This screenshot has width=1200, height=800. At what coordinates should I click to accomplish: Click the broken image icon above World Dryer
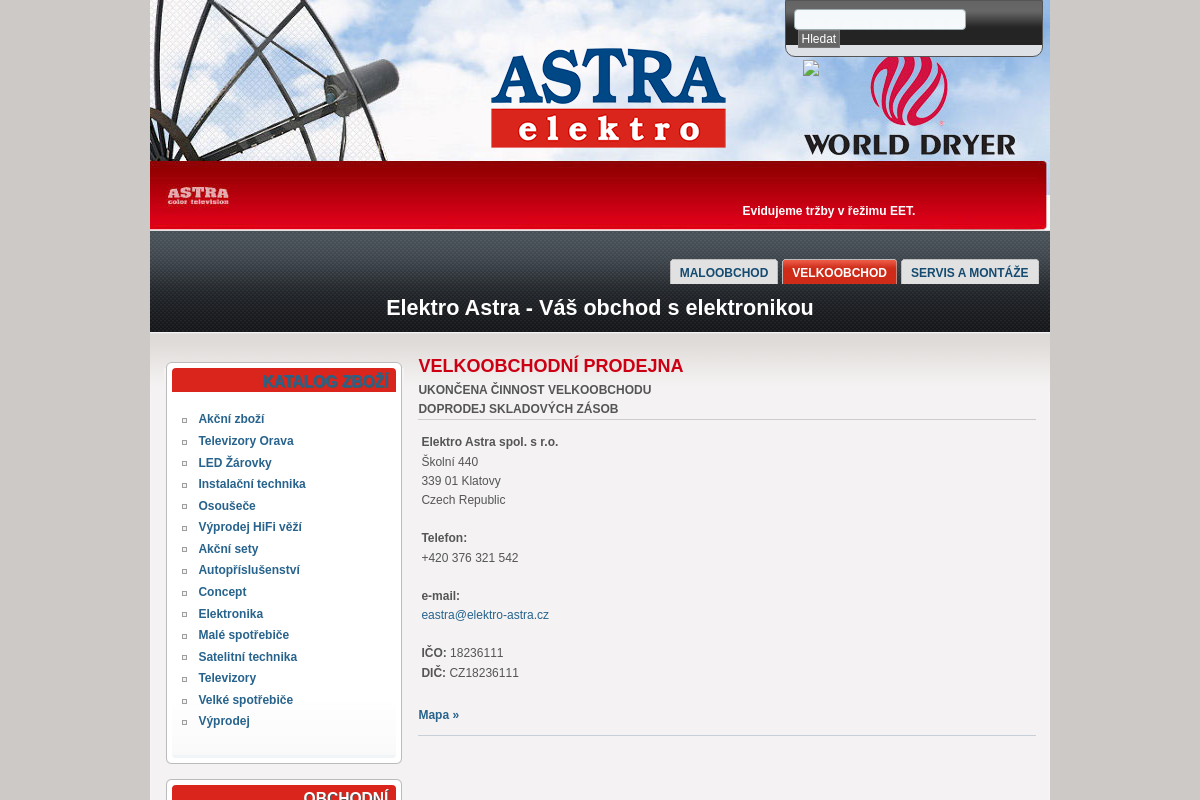[x=810, y=69]
